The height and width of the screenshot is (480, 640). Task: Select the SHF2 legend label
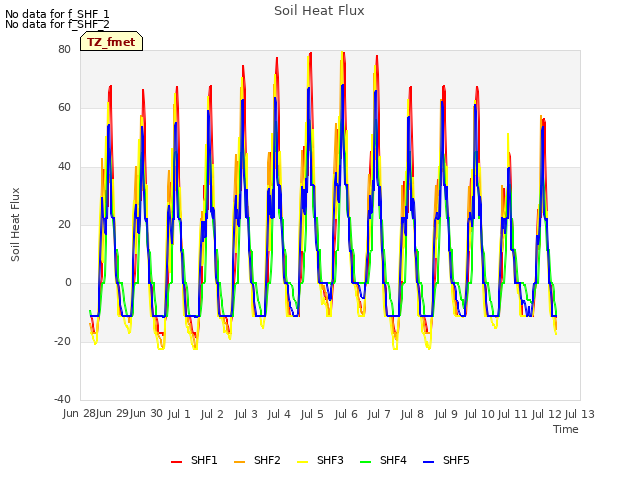click(267, 460)
